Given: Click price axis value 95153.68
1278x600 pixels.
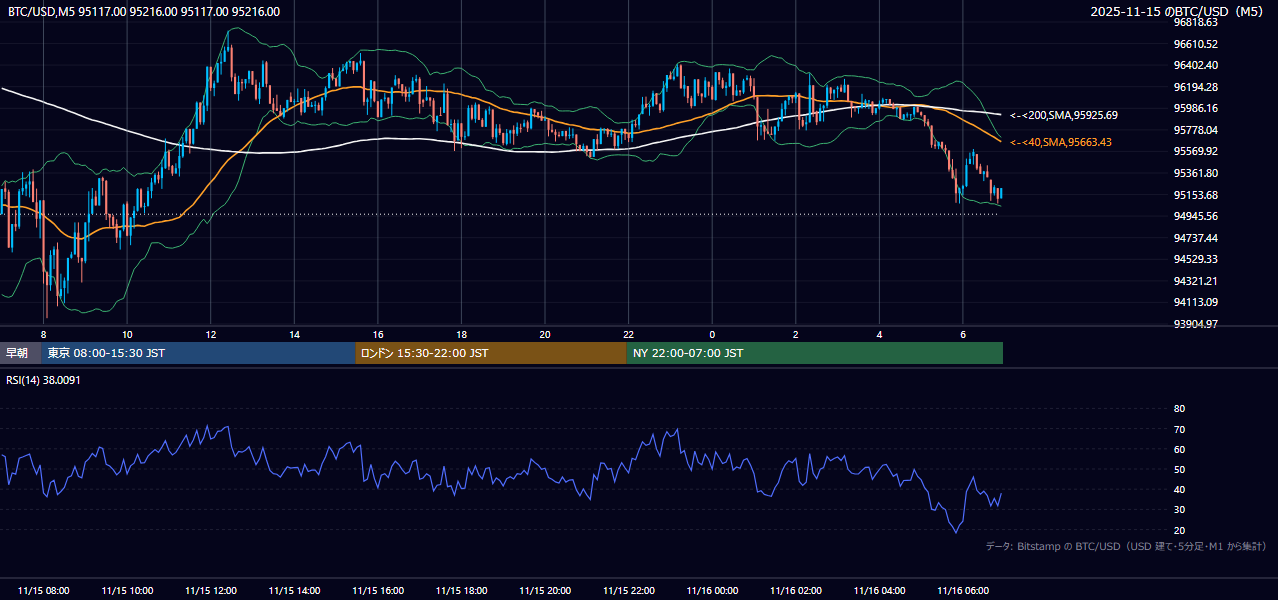Looking at the screenshot, I should (1196, 195).
